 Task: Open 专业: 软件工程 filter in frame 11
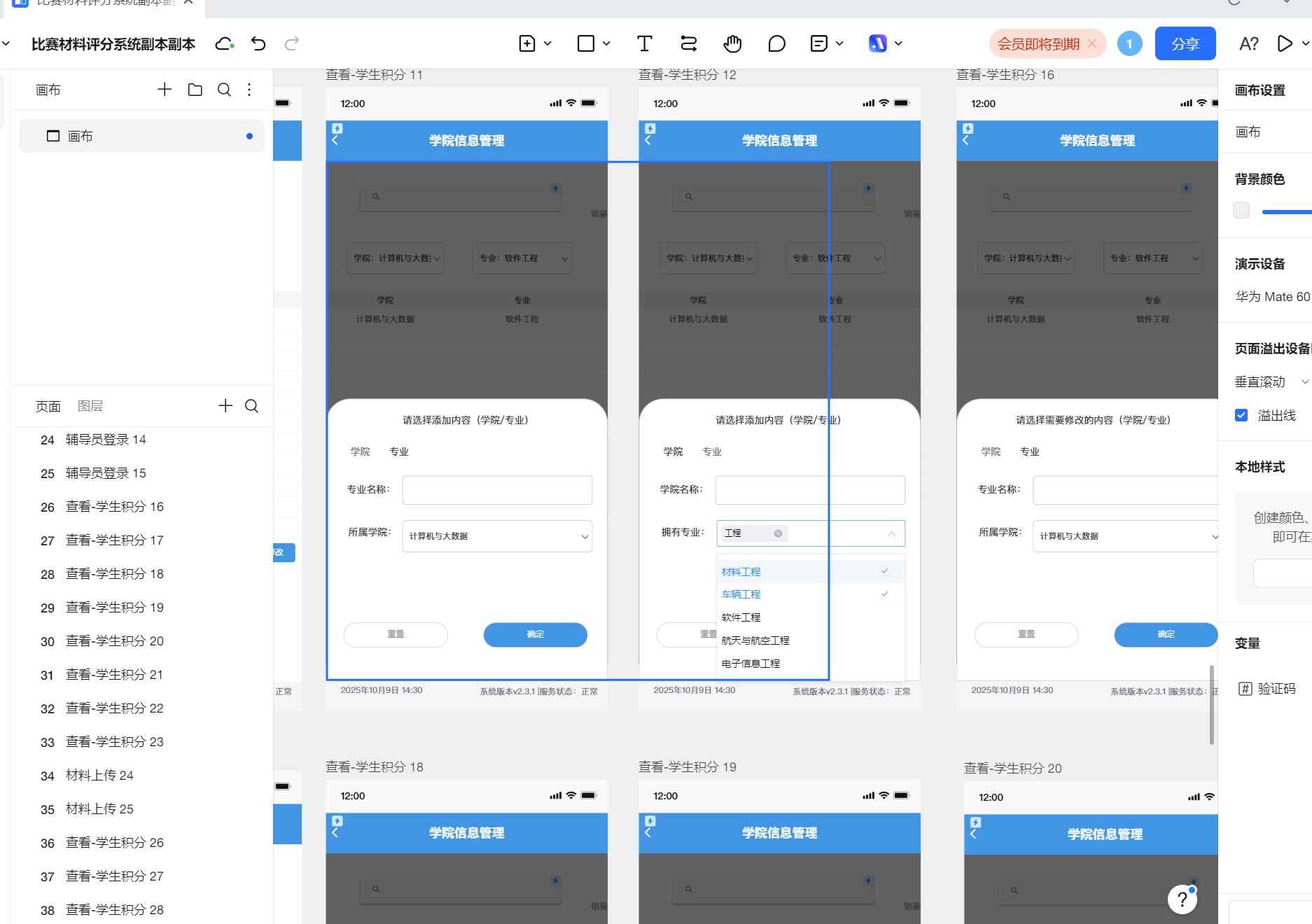(x=522, y=258)
